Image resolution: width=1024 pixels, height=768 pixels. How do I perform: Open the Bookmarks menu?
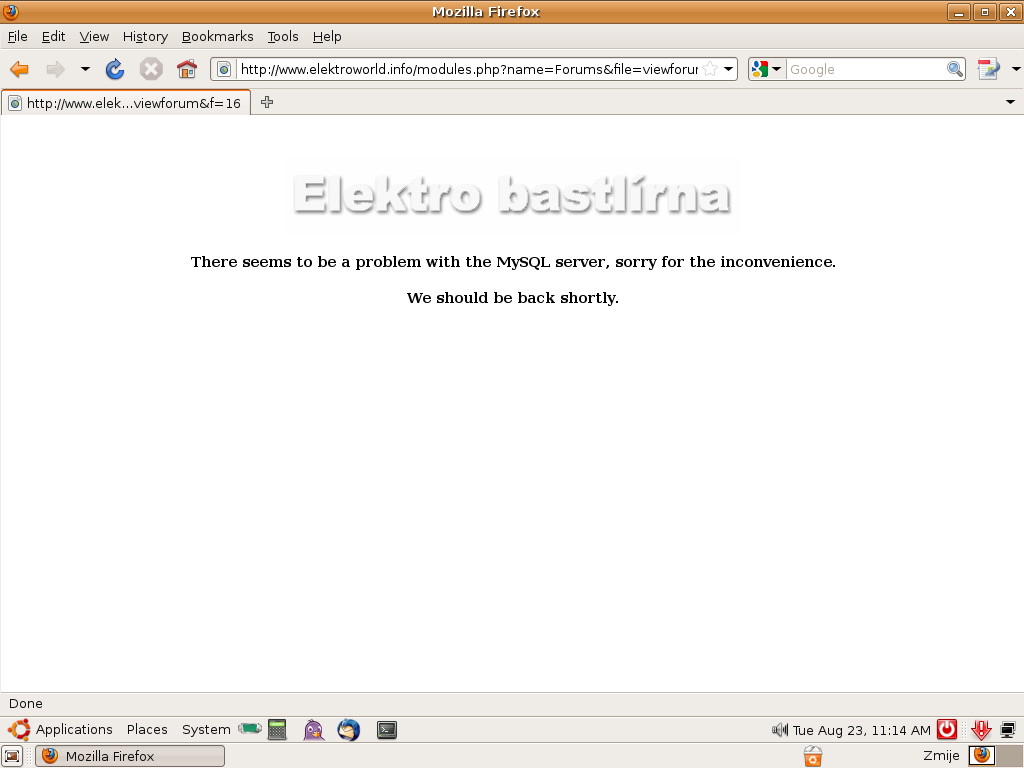coord(217,36)
